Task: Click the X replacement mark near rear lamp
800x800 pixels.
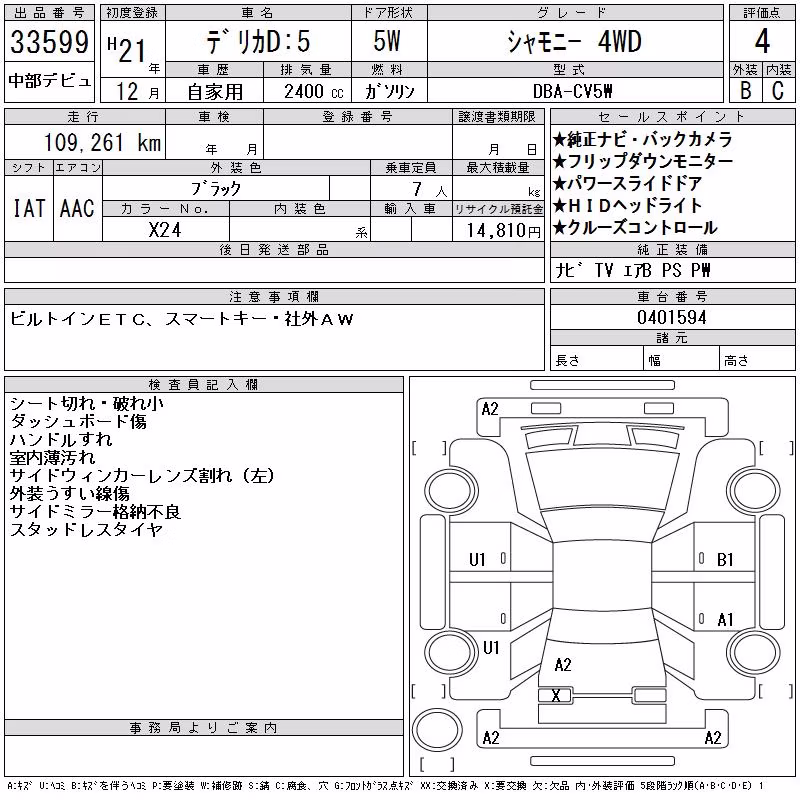Action: [x=556, y=695]
